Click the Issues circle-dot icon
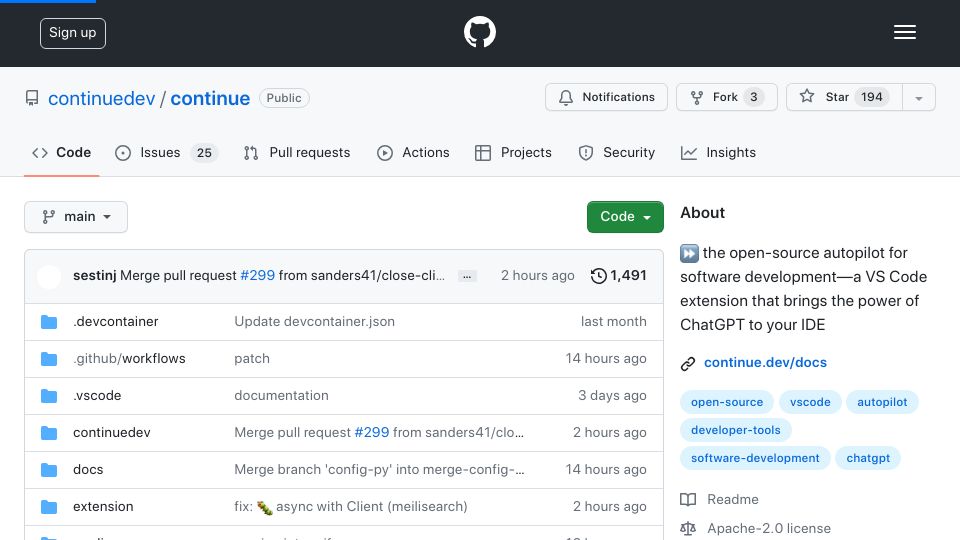Image resolution: width=960 pixels, height=540 pixels. click(123, 153)
